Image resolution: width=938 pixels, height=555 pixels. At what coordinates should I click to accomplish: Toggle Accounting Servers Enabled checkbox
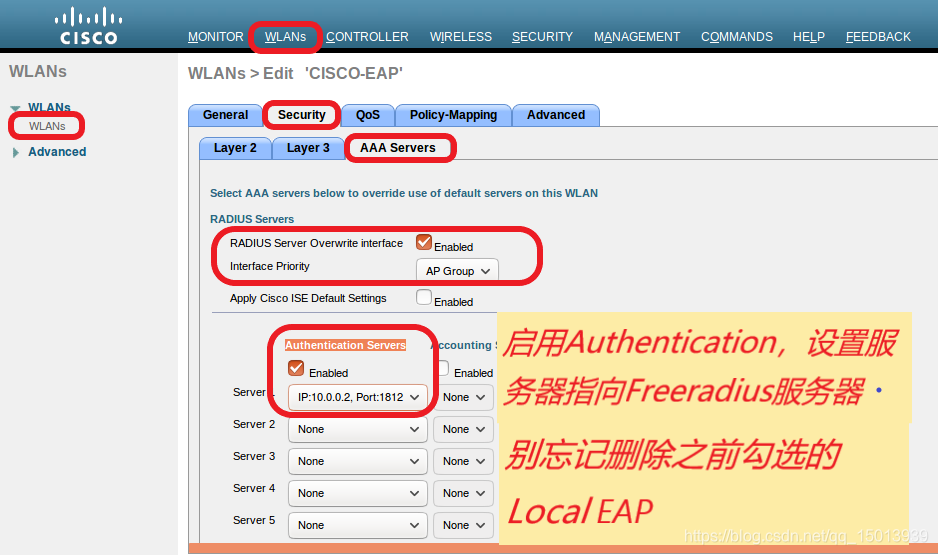point(443,368)
